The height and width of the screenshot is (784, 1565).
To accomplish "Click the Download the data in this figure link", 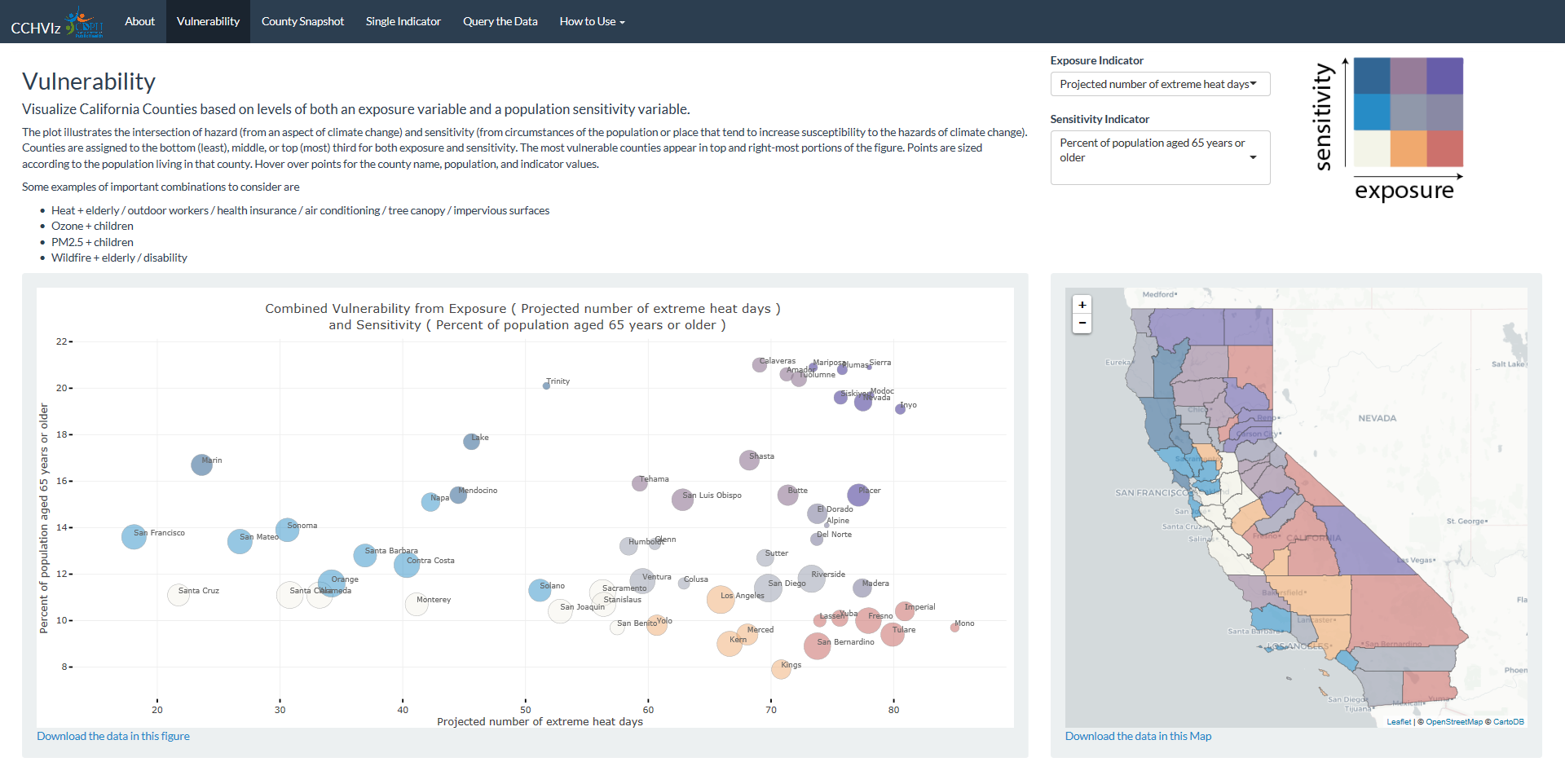I will [112, 736].
